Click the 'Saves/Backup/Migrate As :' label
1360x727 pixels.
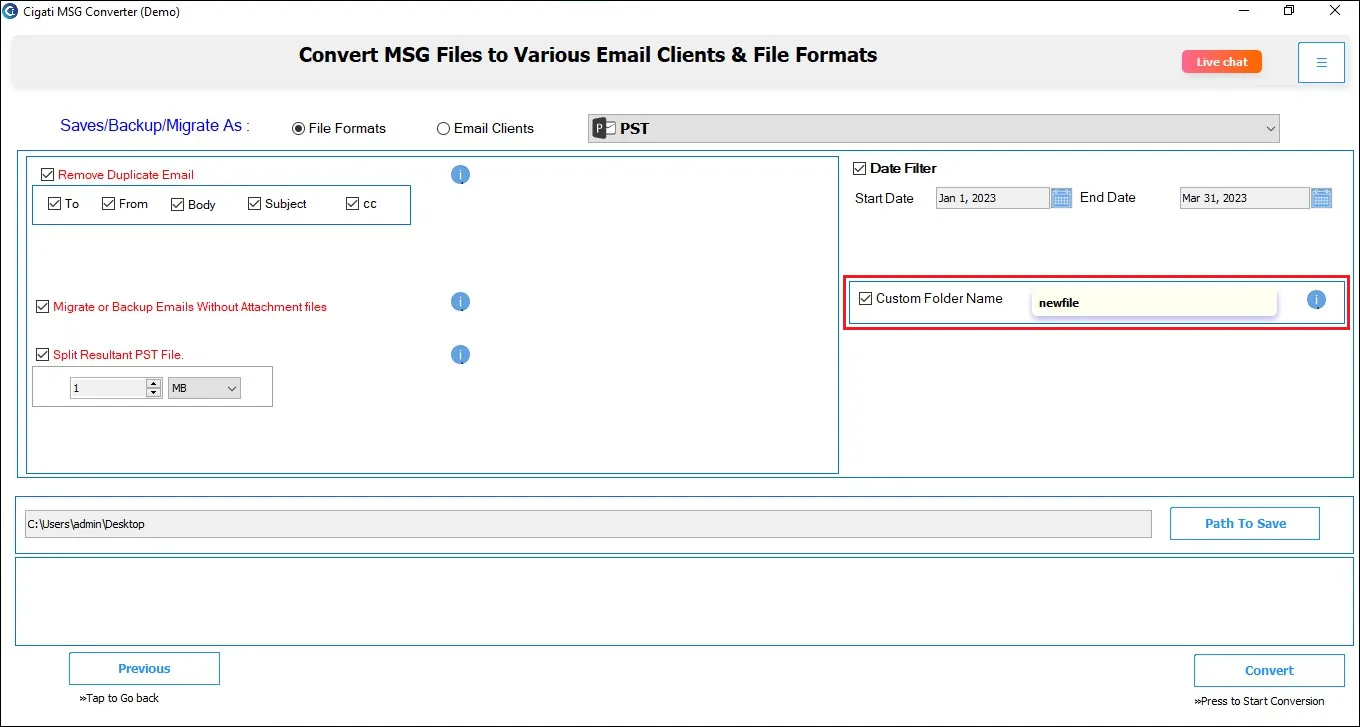point(155,126)
